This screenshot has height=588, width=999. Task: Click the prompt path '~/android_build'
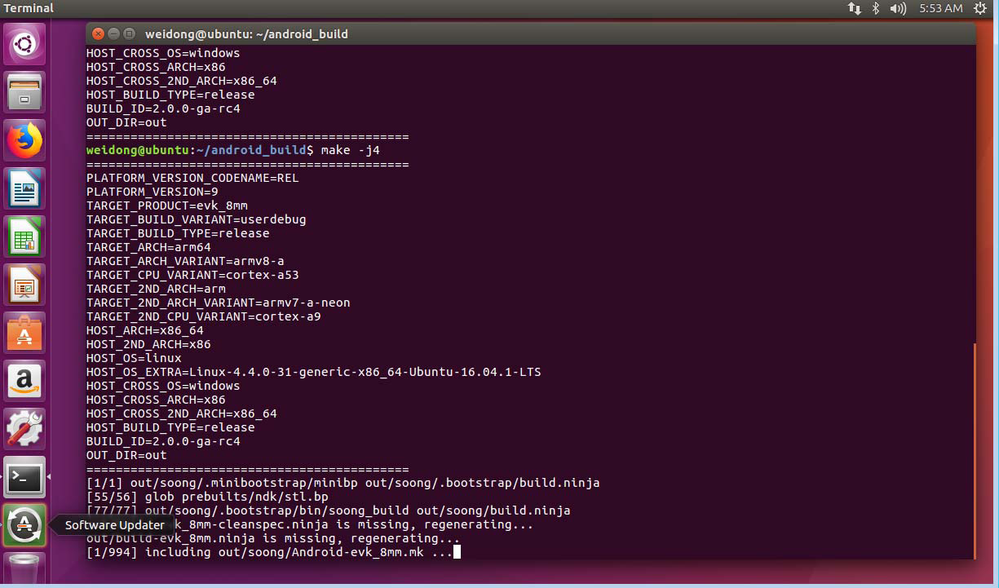(x=252, y=150)
